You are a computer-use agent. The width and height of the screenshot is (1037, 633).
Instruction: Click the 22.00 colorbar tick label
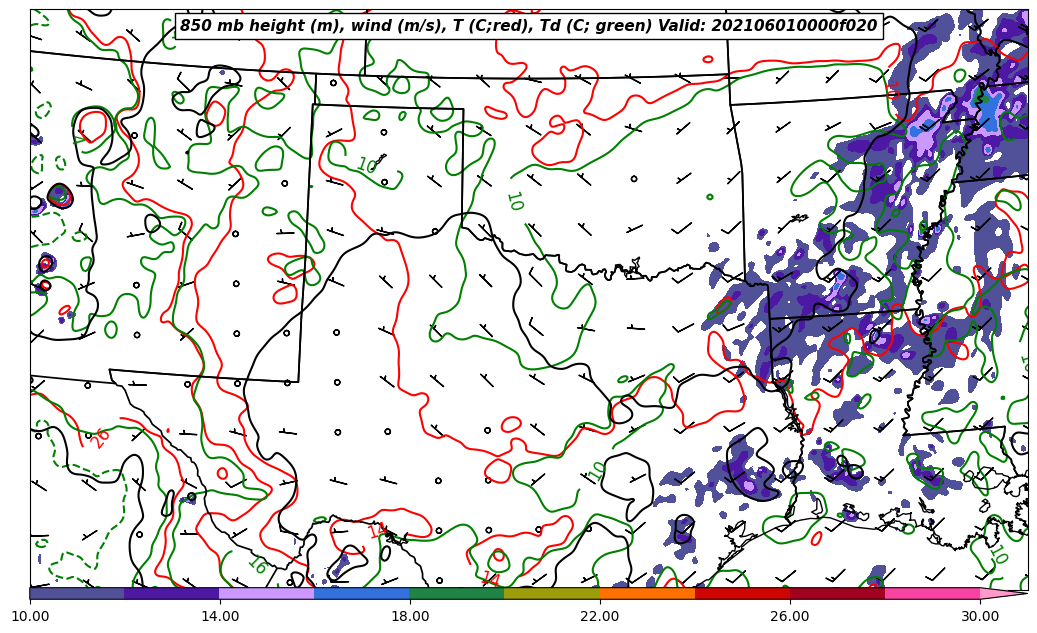[600, 616]
